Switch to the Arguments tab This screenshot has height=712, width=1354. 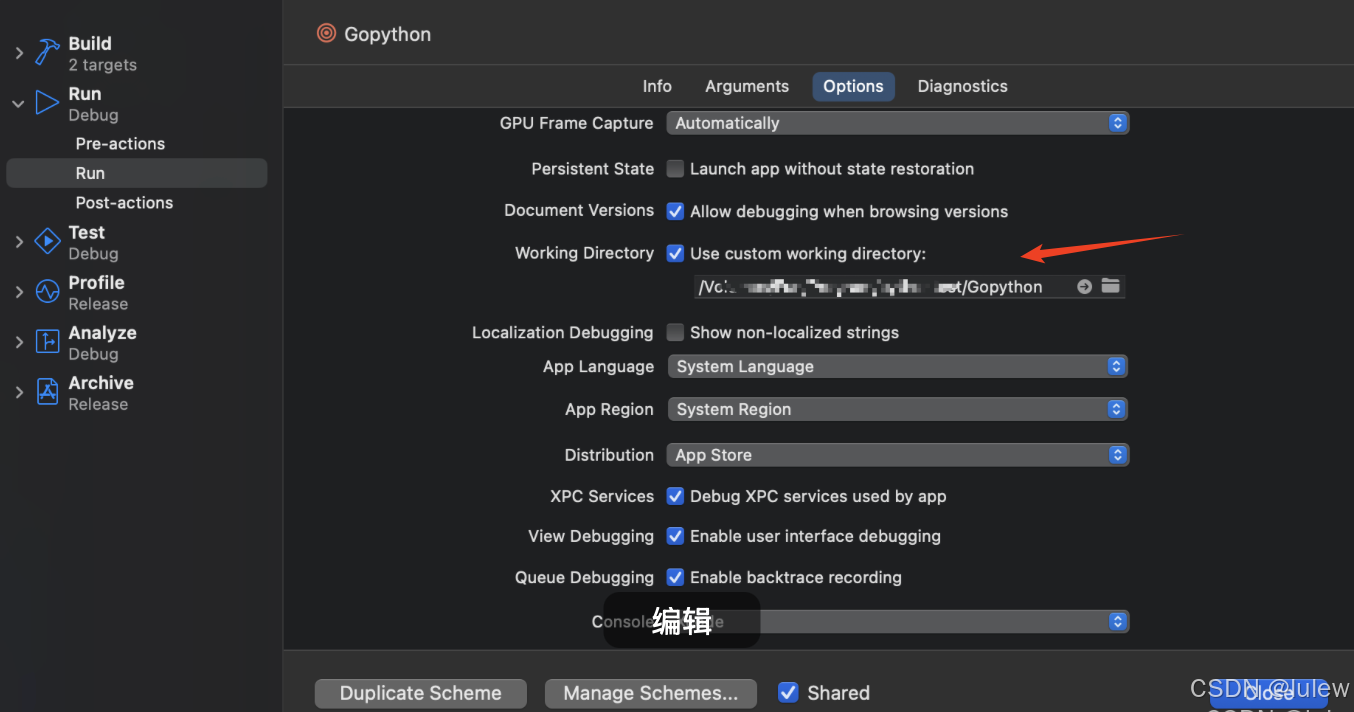coord(746,86)
